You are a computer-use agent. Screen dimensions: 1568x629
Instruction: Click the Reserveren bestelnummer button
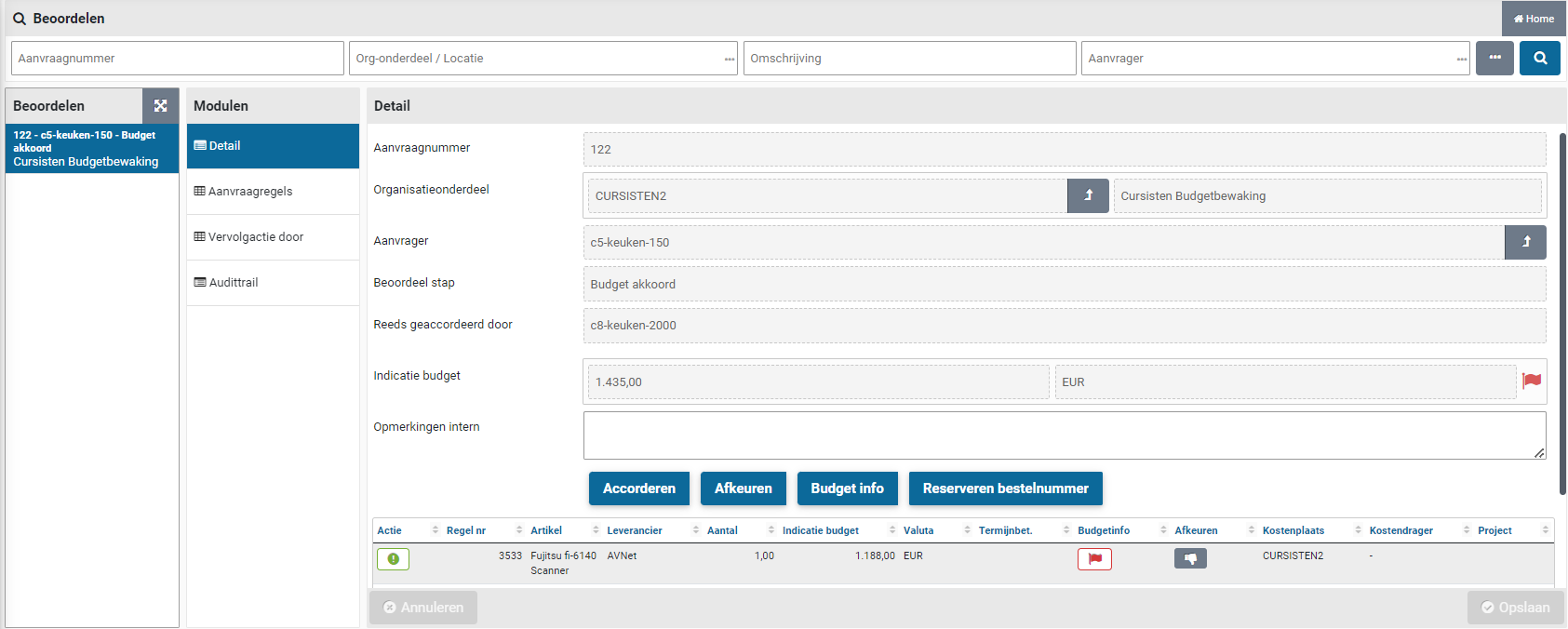1005,488
